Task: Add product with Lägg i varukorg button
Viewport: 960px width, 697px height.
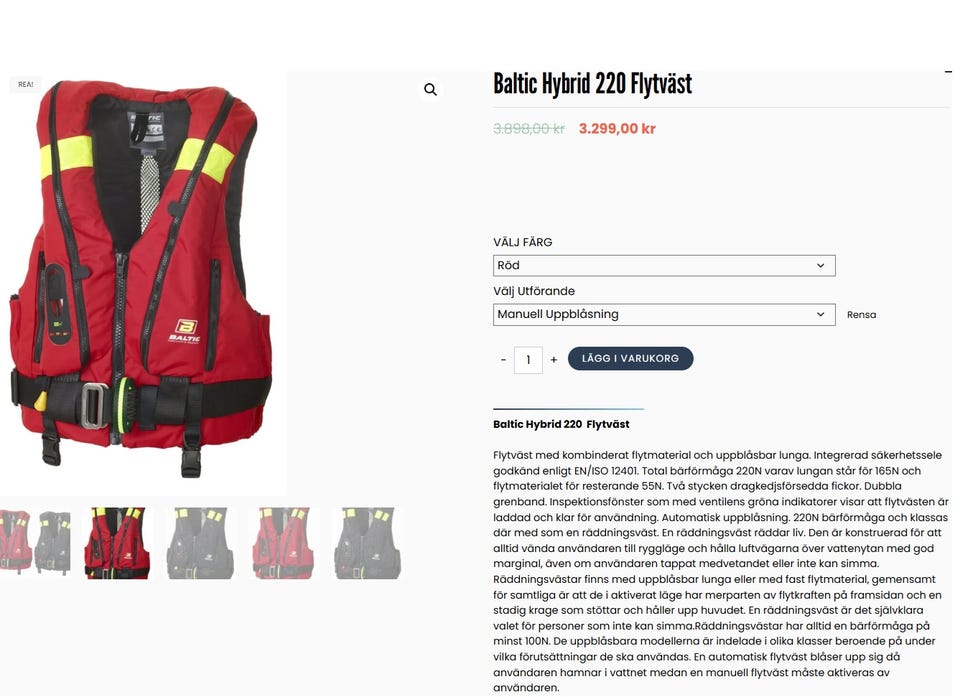Action: tap(630, 358)
